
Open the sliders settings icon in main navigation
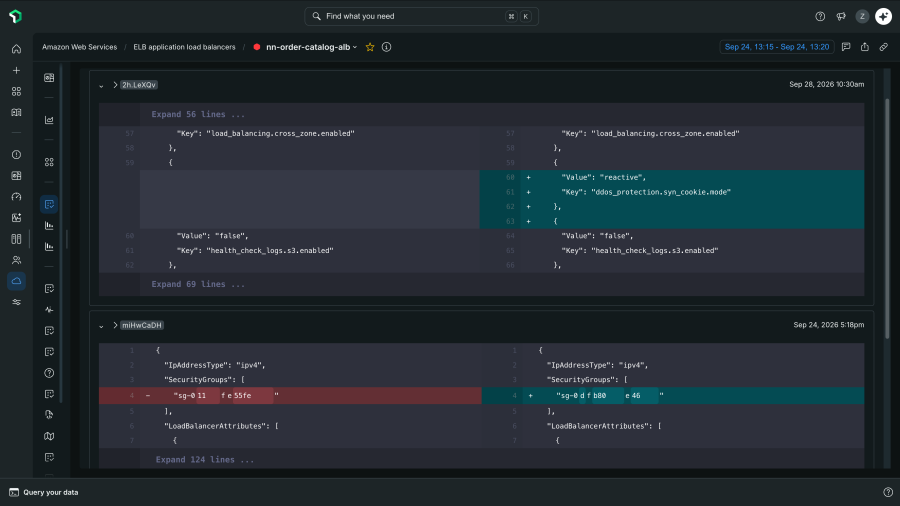pos(16,302)
